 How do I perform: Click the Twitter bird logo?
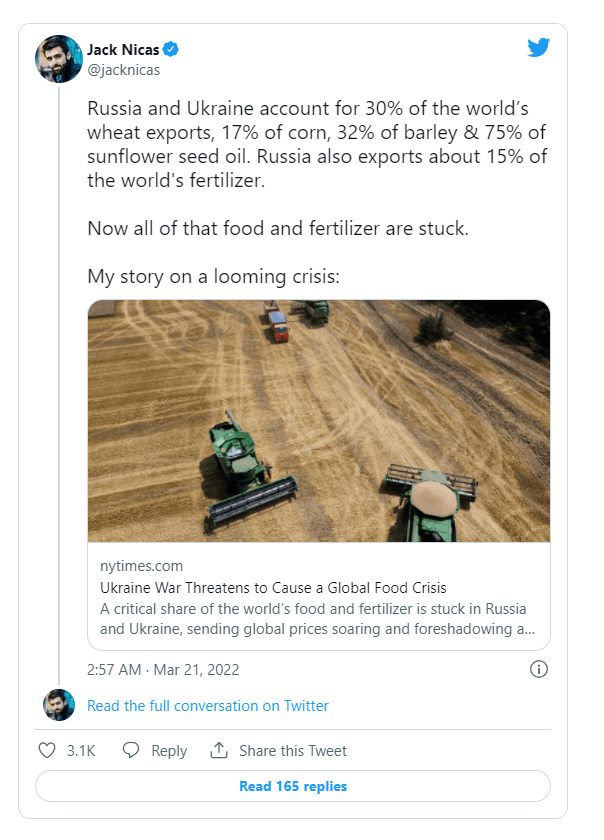pos(539,47)
